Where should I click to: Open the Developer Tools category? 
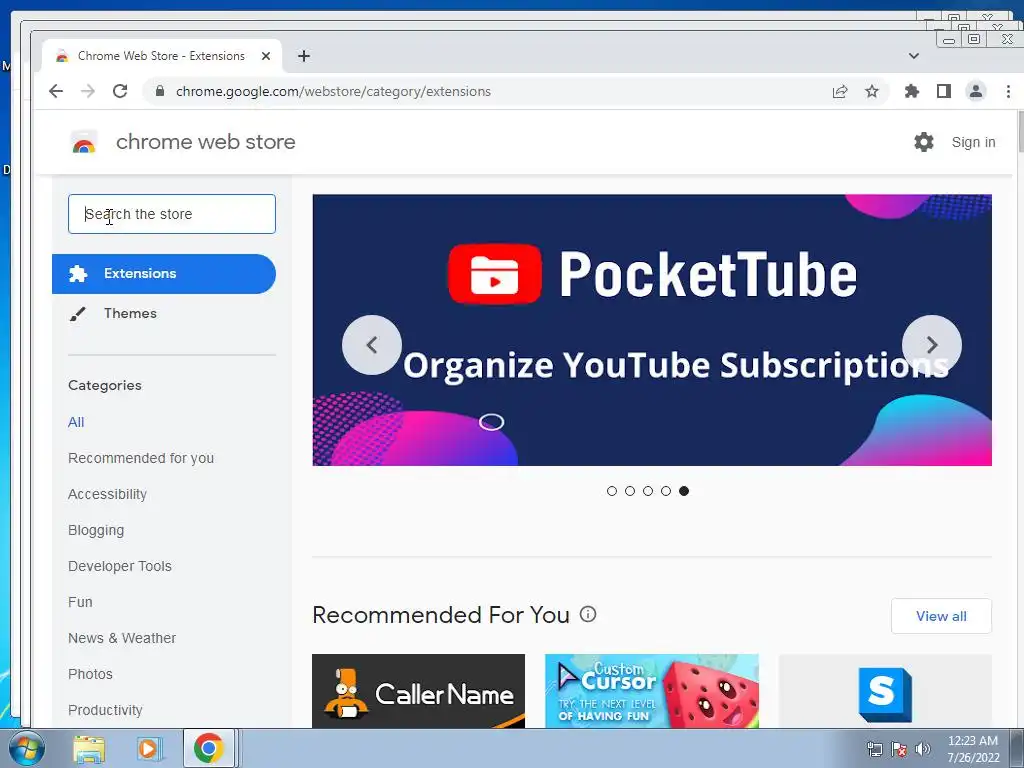[120, 566]
